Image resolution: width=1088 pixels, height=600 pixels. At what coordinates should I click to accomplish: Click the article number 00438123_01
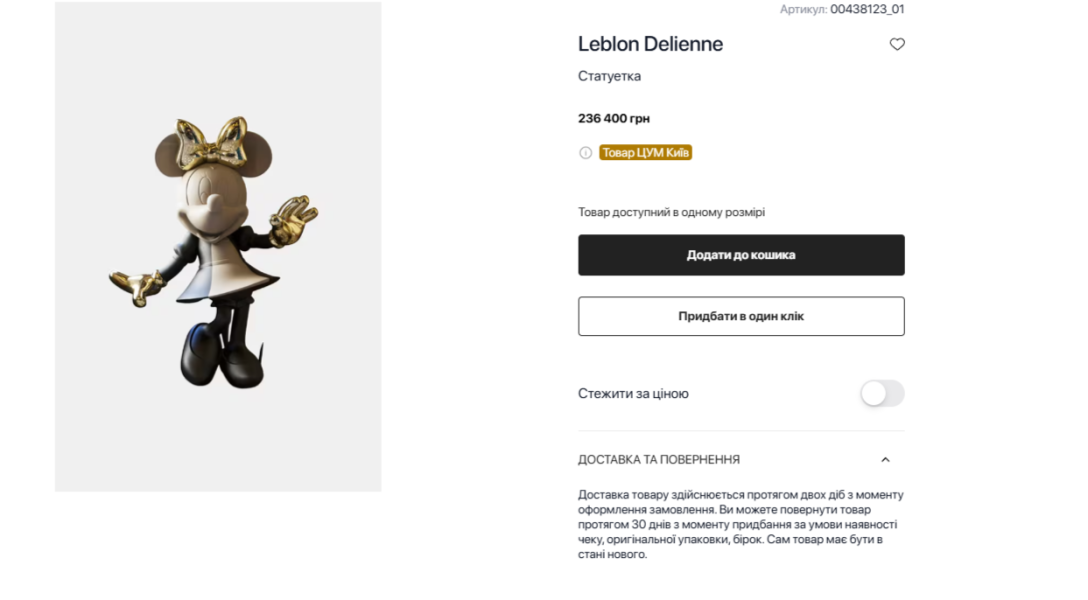[x=867, y=9]
